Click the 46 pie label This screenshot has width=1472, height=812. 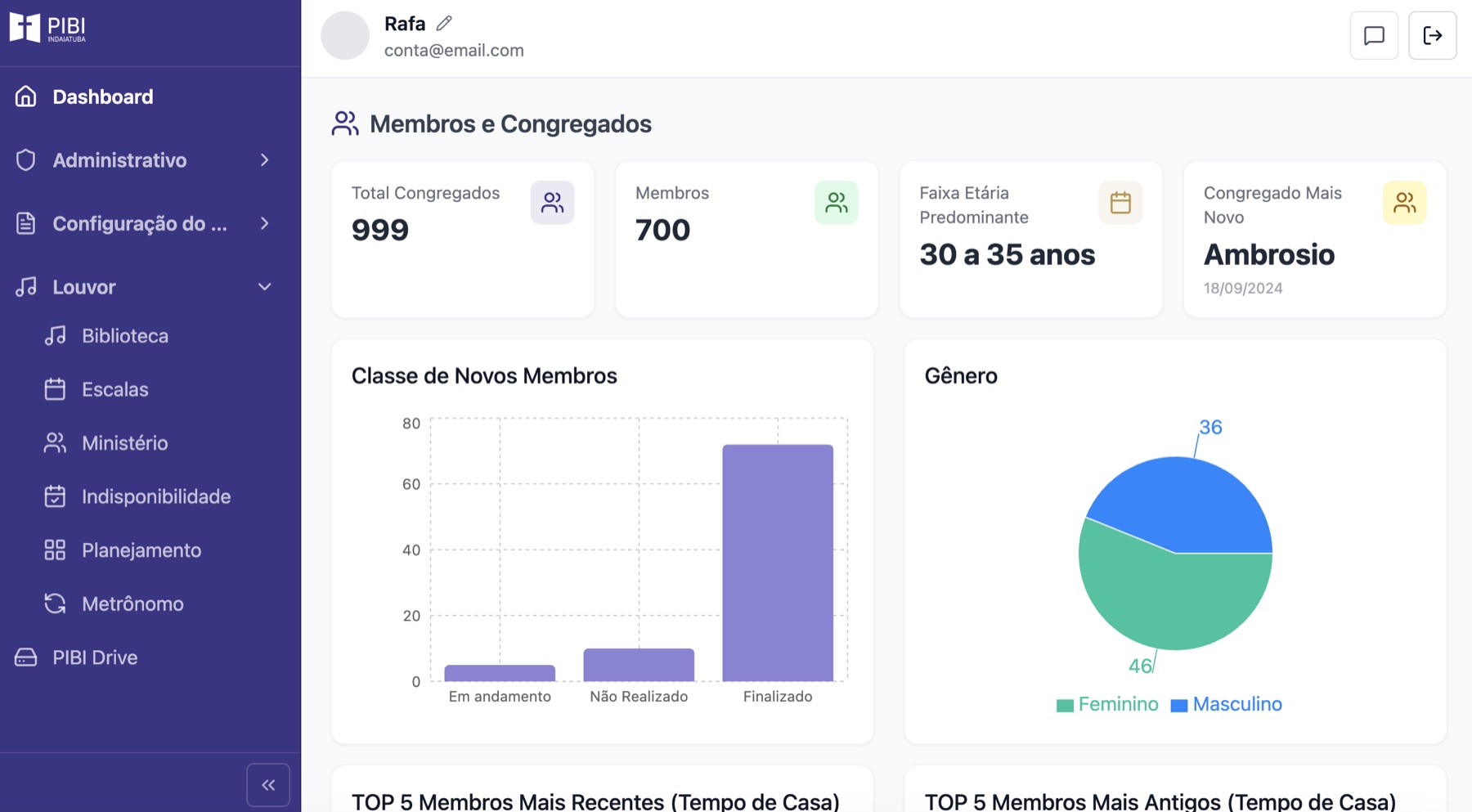(1140, 666)
